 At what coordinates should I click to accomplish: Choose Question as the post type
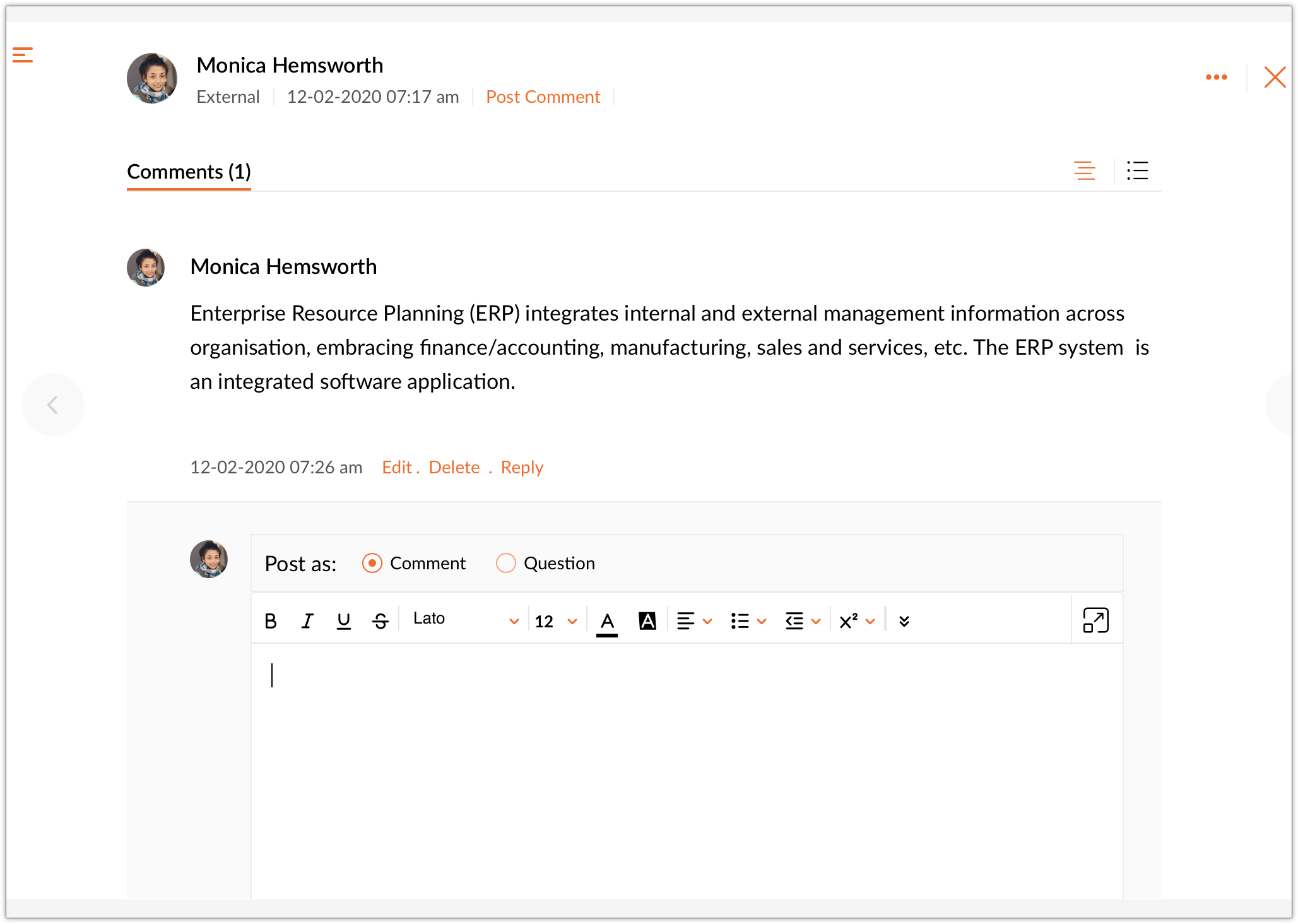point(506,563)
